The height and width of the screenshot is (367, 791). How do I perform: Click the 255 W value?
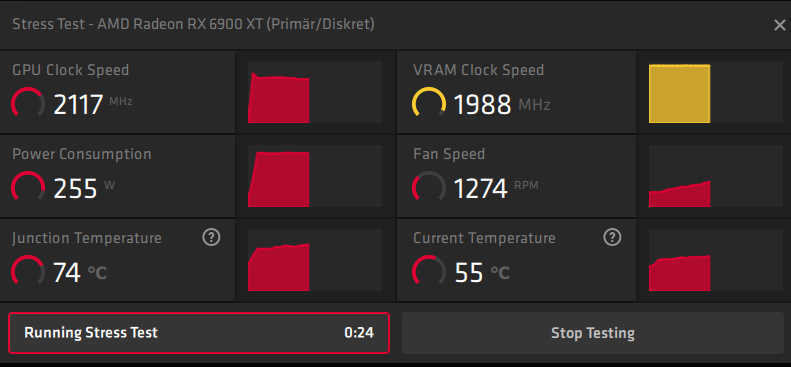84,189
